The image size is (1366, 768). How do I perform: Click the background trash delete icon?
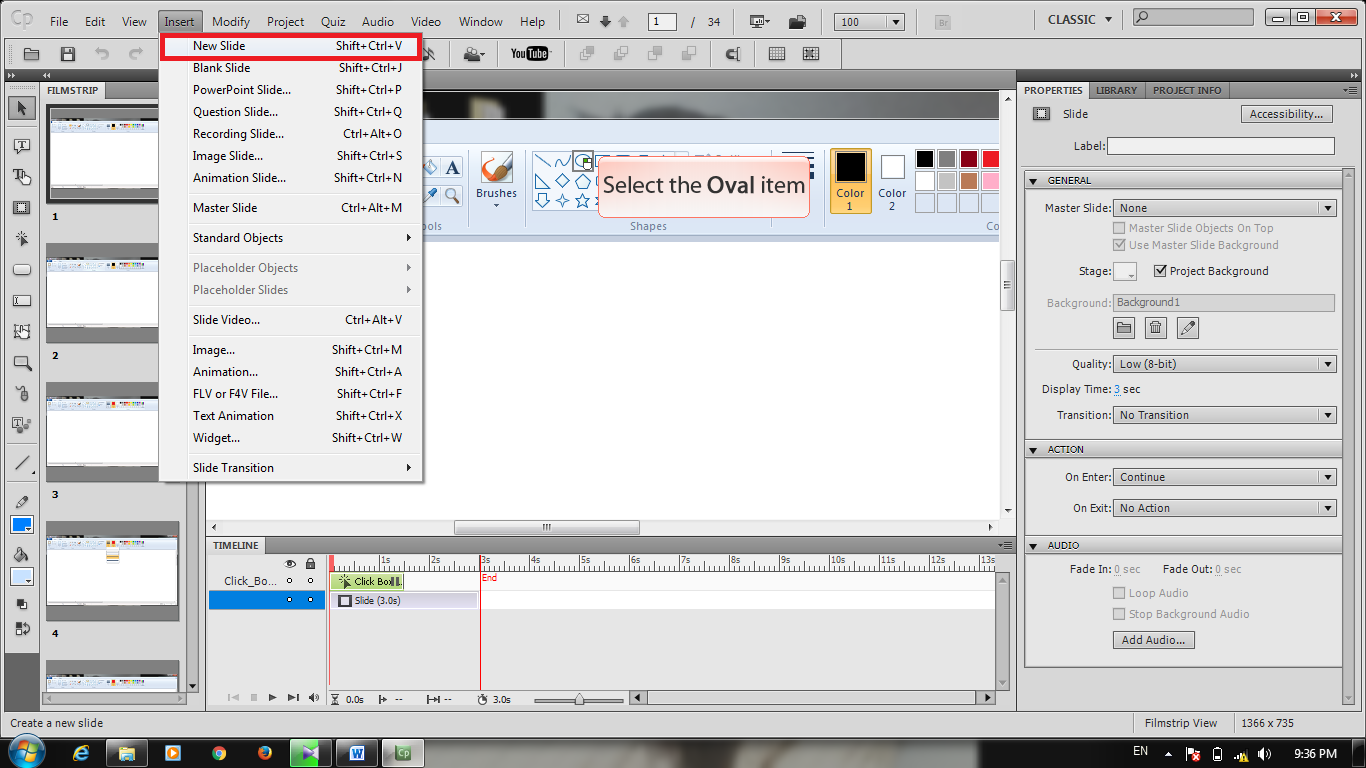pos(1156,327)
